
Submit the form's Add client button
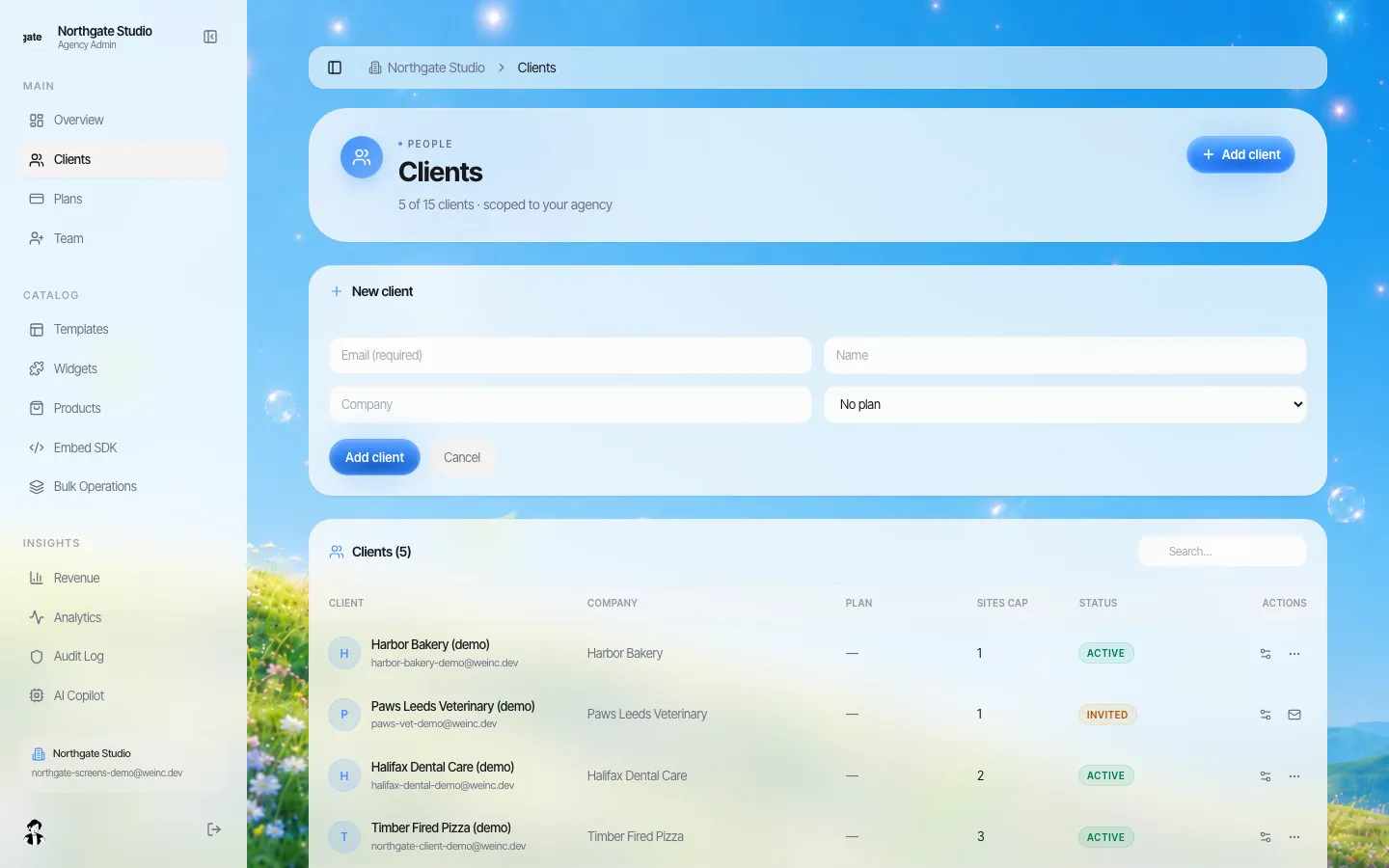[374, 457]
